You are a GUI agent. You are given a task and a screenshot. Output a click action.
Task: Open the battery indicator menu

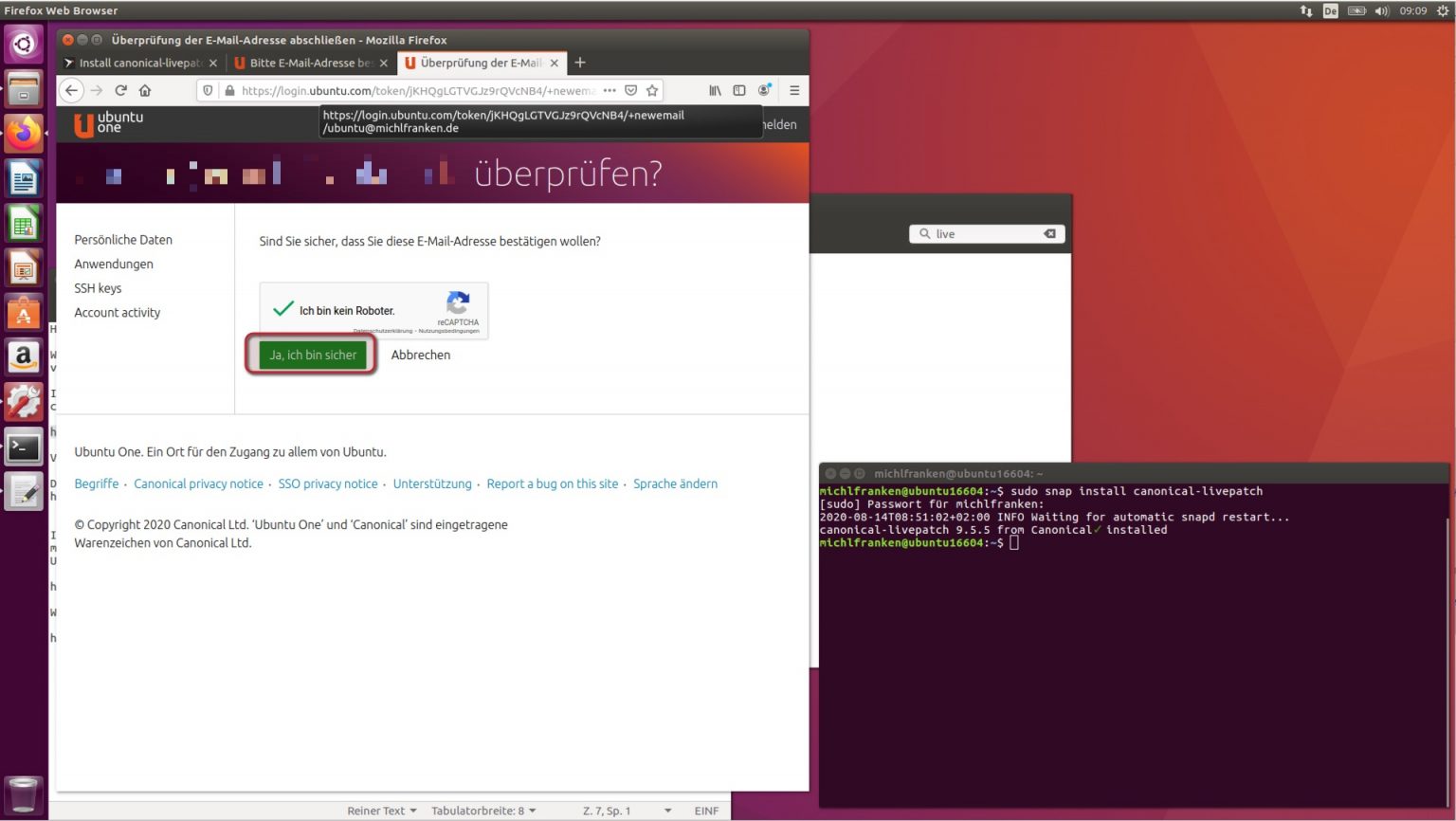(x=1356, y=10)
